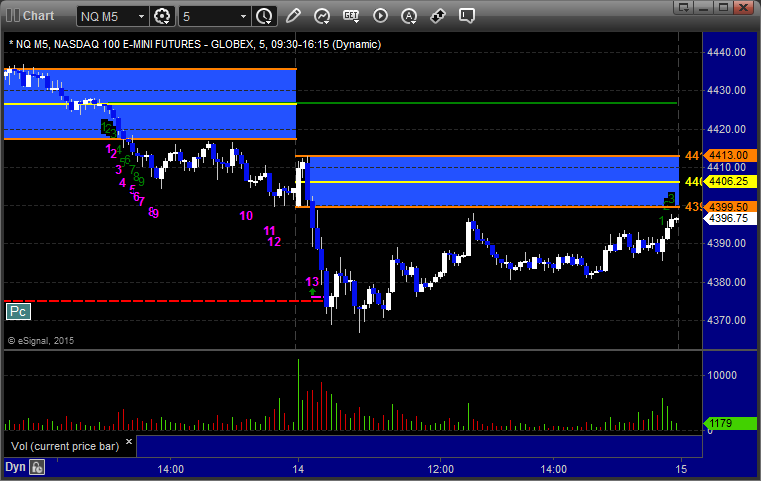Open the chart comment bubble icon
The height and width of the screenshot is (481, 761).
click(x=466, y=16)
